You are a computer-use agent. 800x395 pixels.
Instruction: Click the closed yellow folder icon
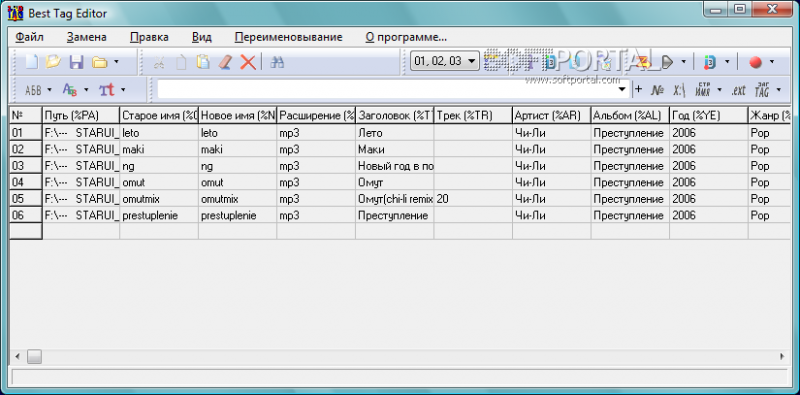99,62
